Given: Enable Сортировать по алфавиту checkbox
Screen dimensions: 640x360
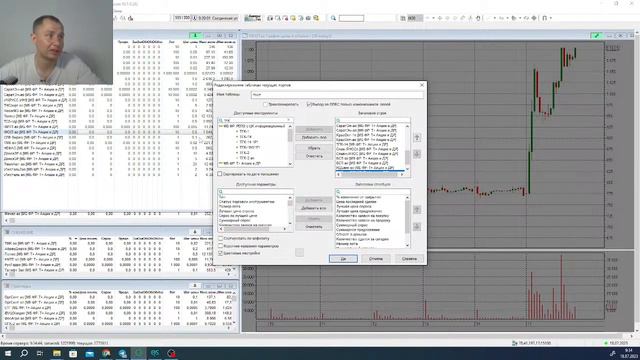Looking at the screenshot, I should [x=220, y=238].
